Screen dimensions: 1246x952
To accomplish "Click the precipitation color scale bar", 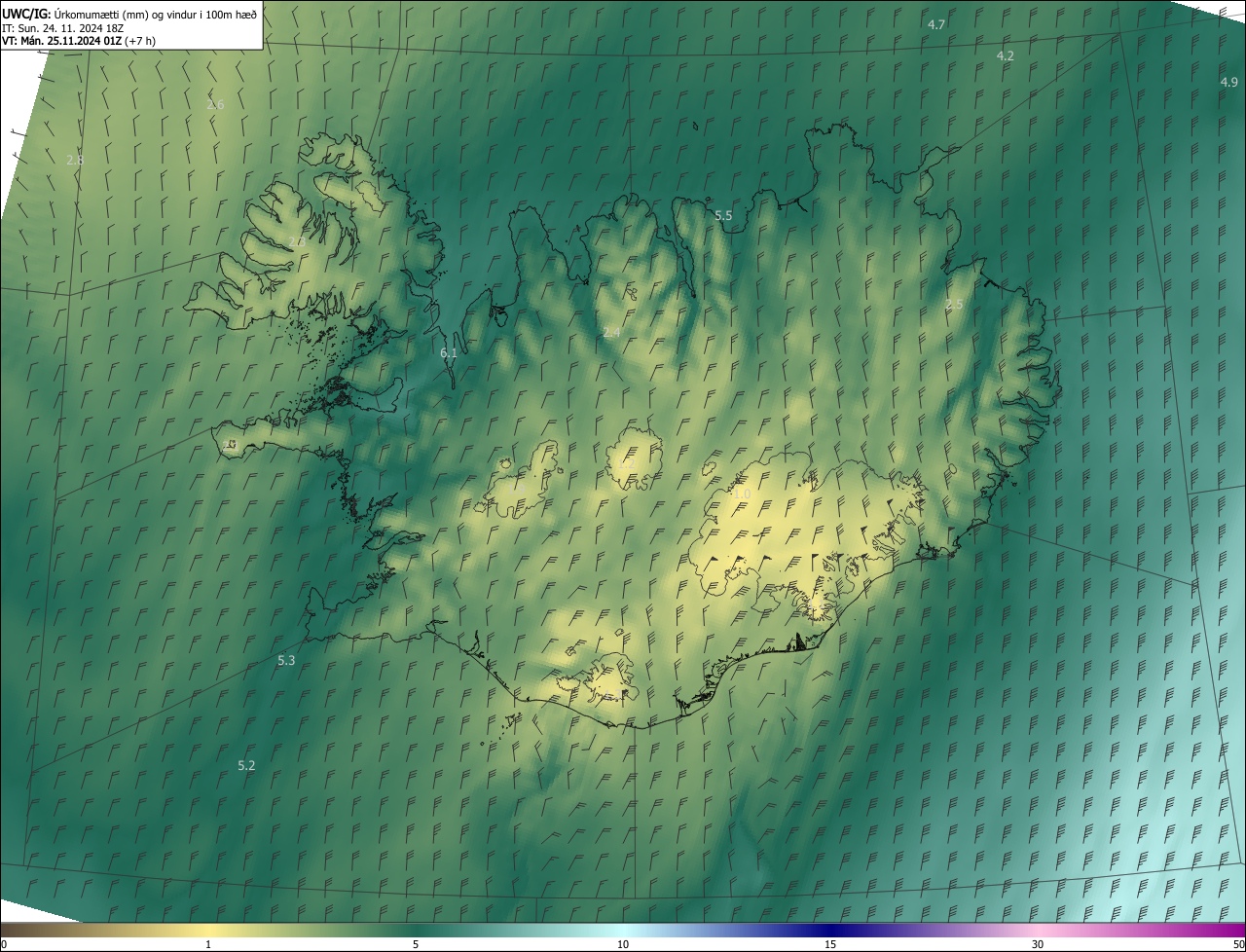I will tap(623, 930).
